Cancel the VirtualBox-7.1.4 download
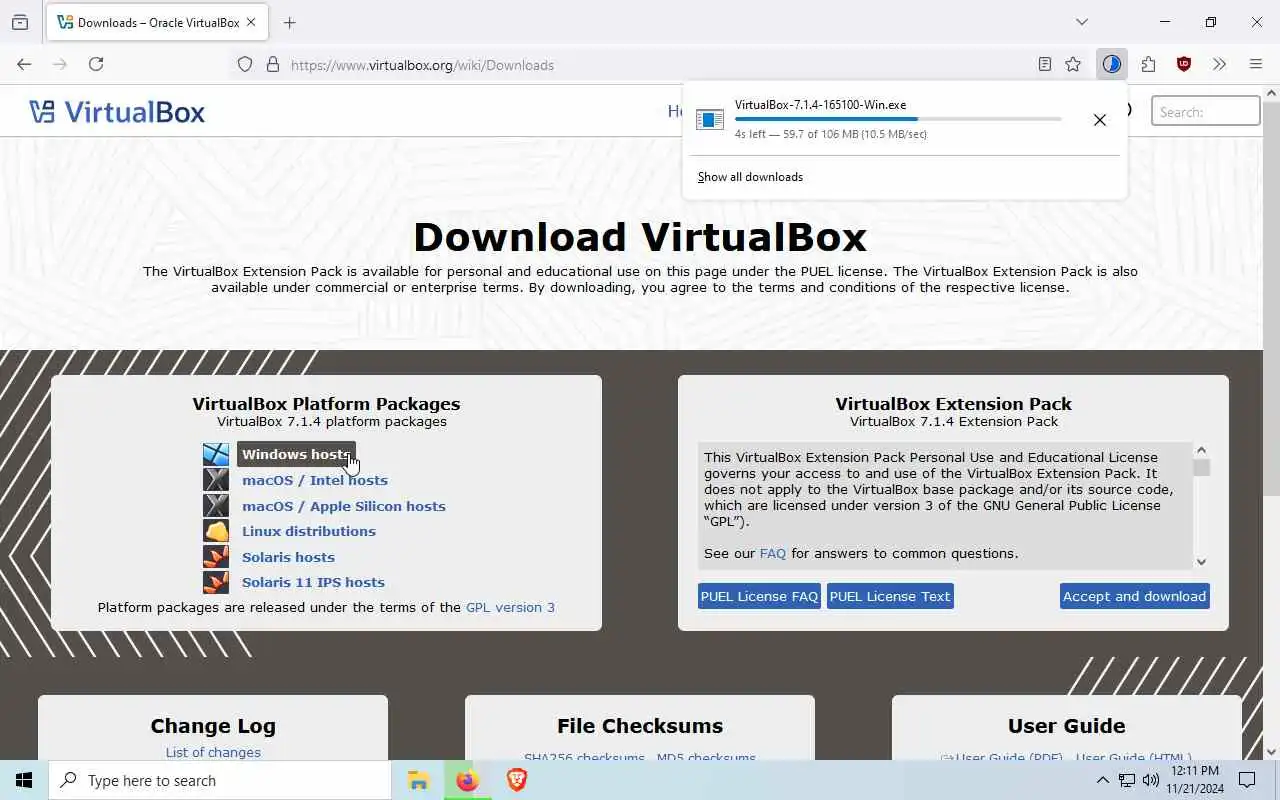Screen dimensions: 1280x800 (x=1100, y=120)
